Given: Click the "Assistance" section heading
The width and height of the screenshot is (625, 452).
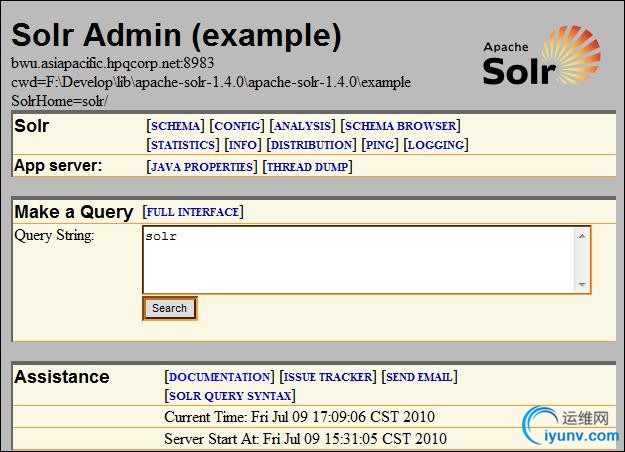Looking at the screenshot, I should click(x=62, y=377).
